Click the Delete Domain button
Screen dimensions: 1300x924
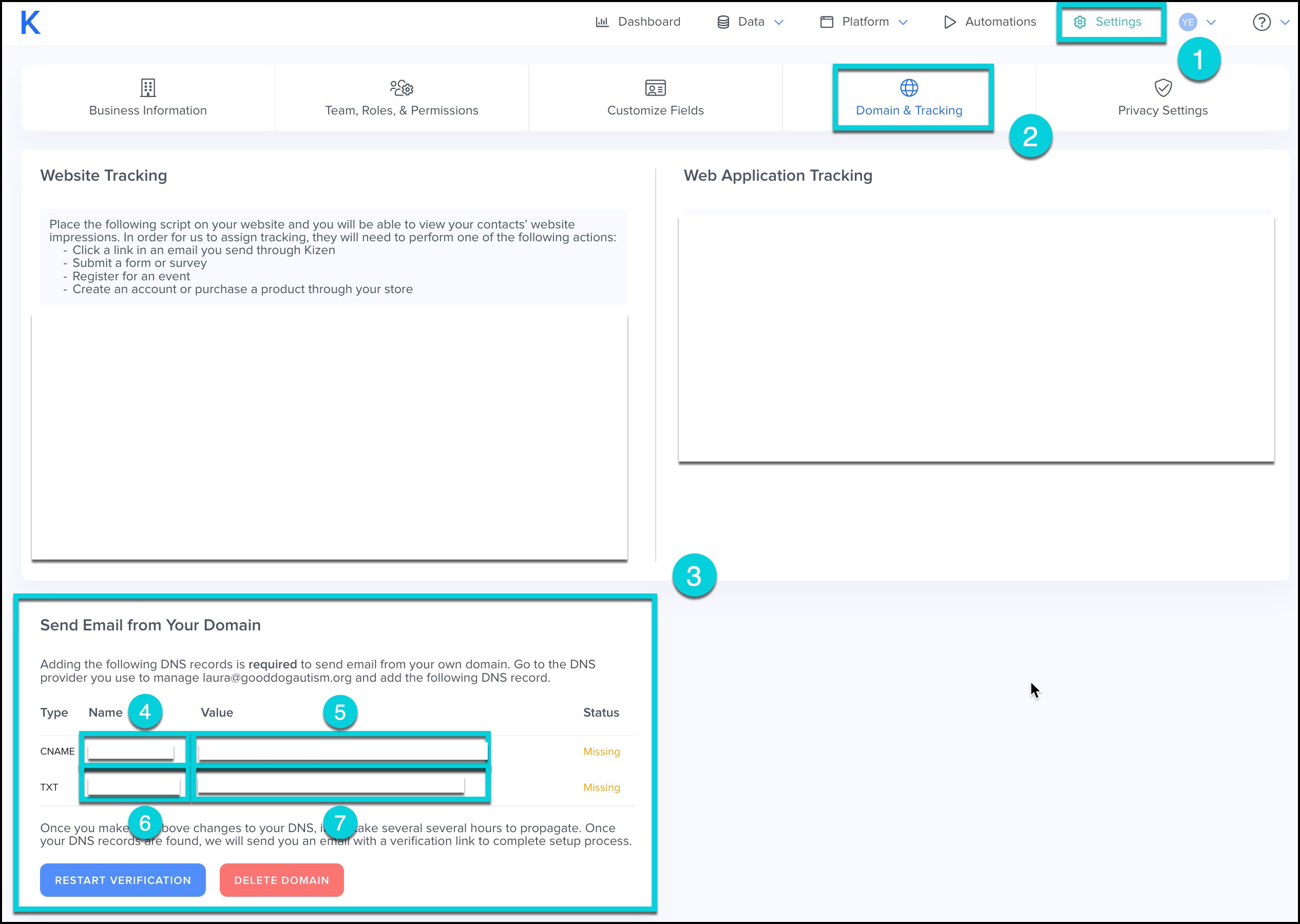[x=281, y=880]
